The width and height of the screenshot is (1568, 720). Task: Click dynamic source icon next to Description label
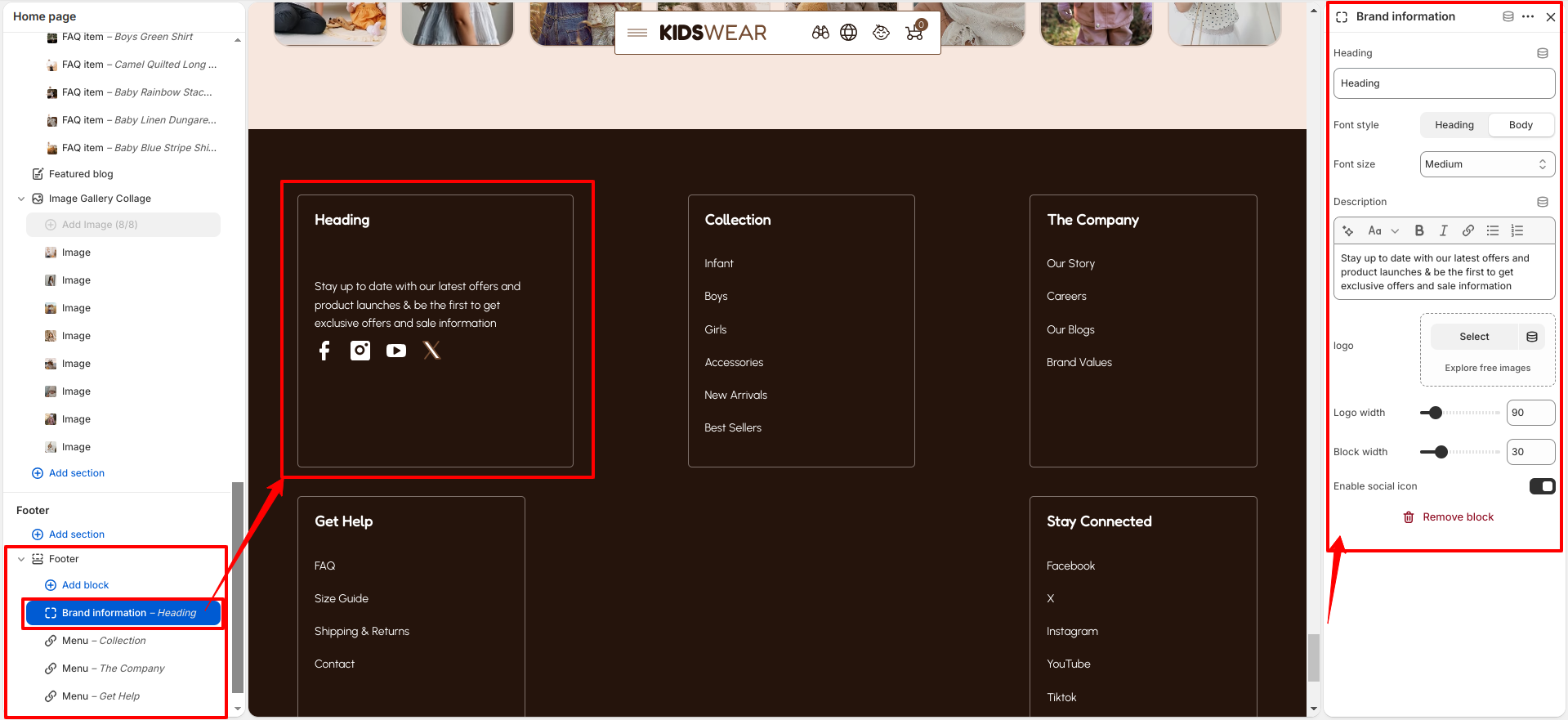(x=1543, y=202)
